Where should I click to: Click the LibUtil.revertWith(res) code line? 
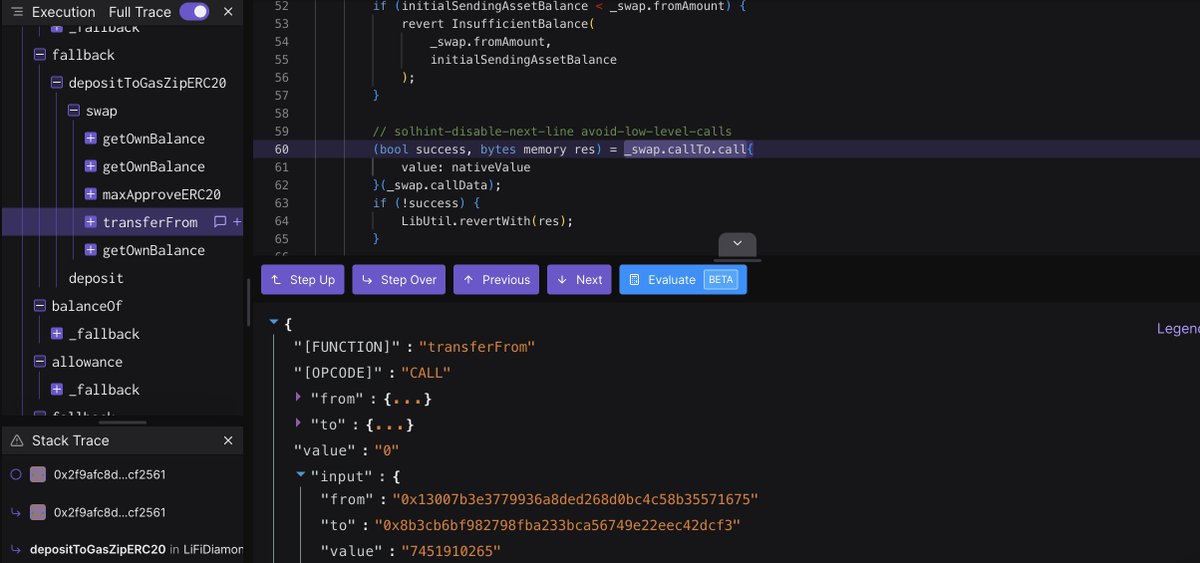pyautogui.click(x=487, y=221)
